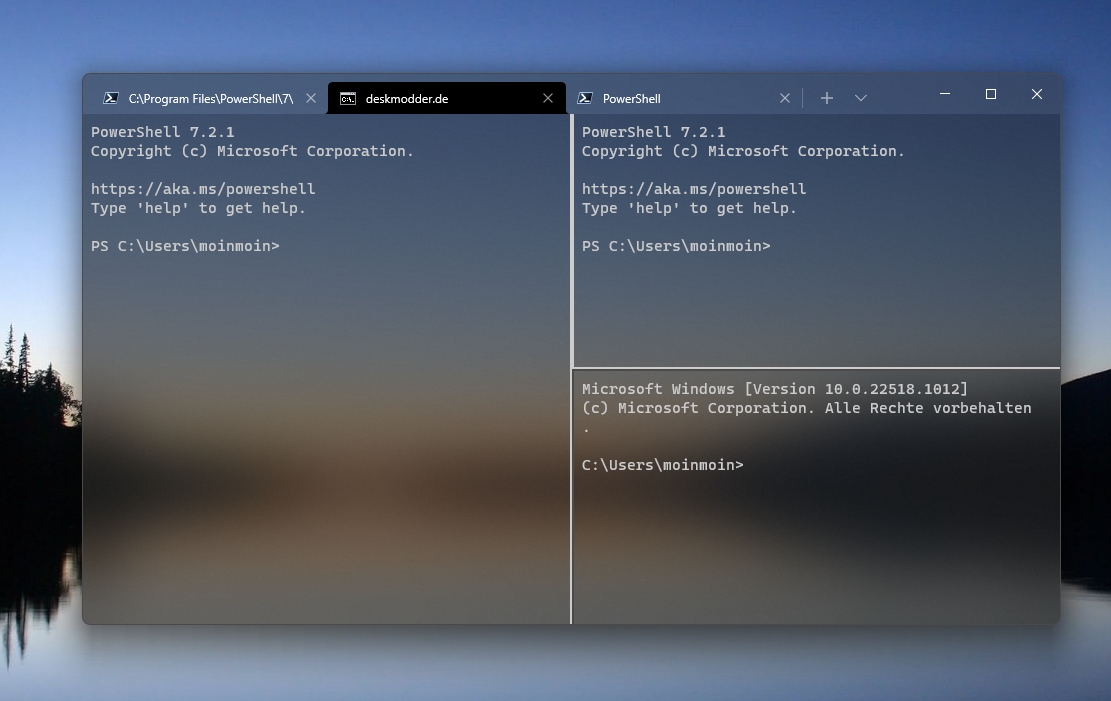Select the deskmodder.de tab
Viewport: 1111px width, 701px height.
tap(446, 99)
